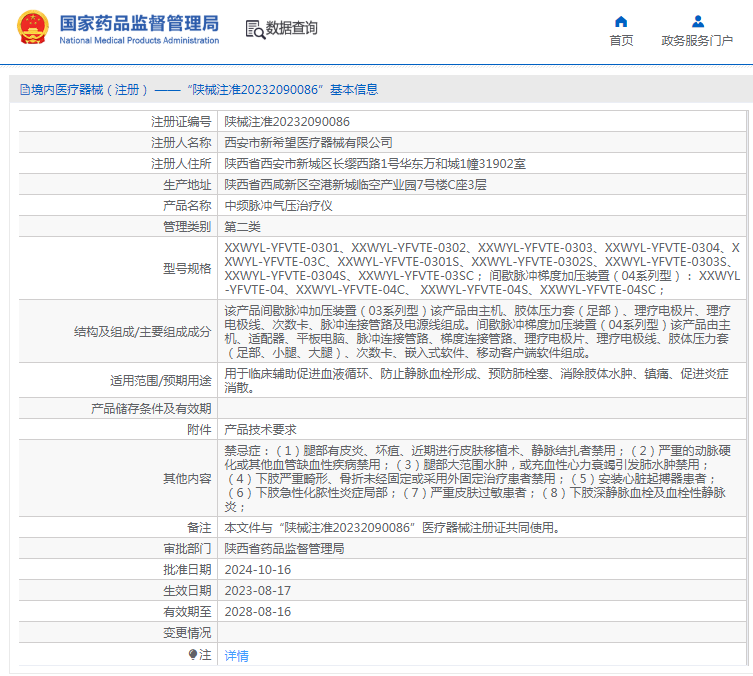Select the 生产地址 value text
Viewport: 753px width, 676px height.
point(355,185)
